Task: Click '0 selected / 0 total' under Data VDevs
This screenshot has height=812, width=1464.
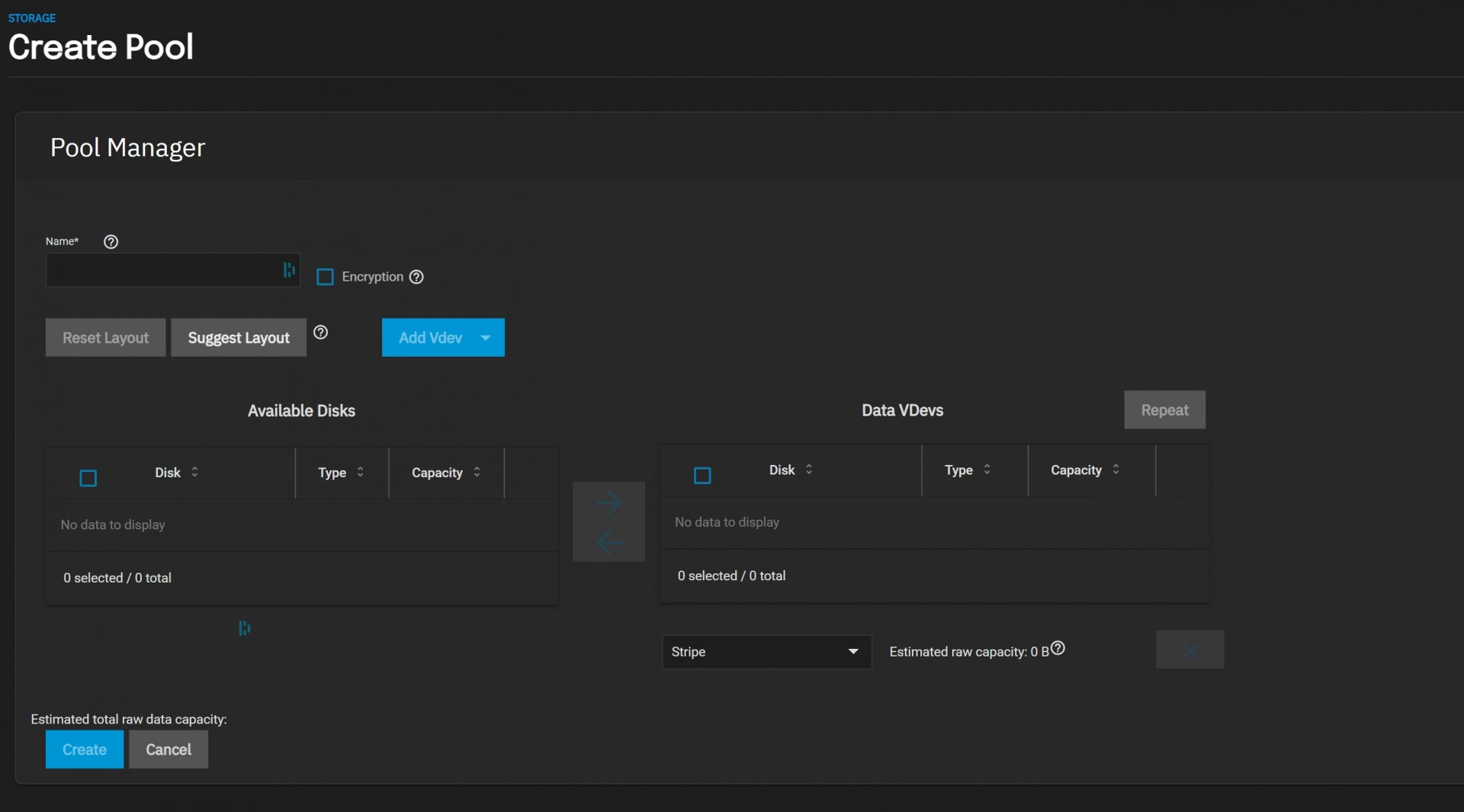Action: (x=731, y=576)
